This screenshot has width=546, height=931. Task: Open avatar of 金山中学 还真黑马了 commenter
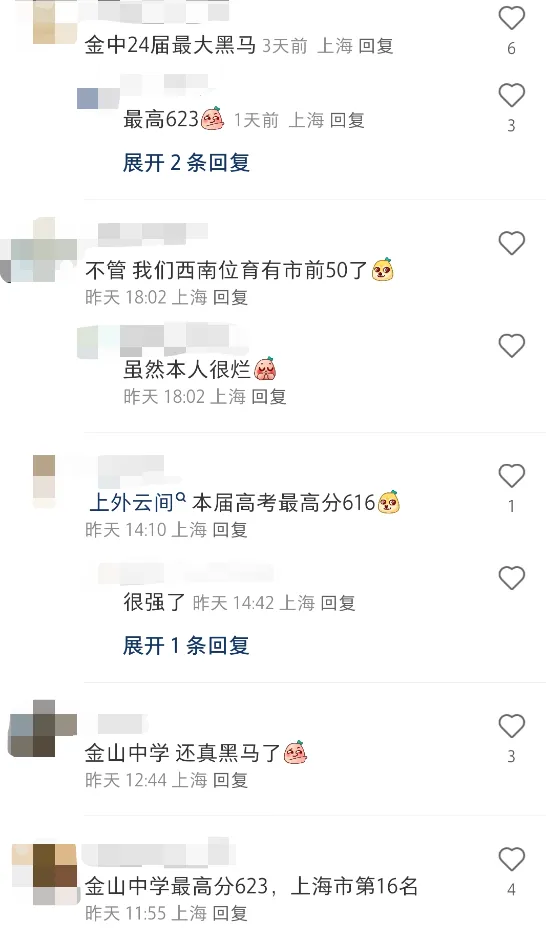(43, 729)
